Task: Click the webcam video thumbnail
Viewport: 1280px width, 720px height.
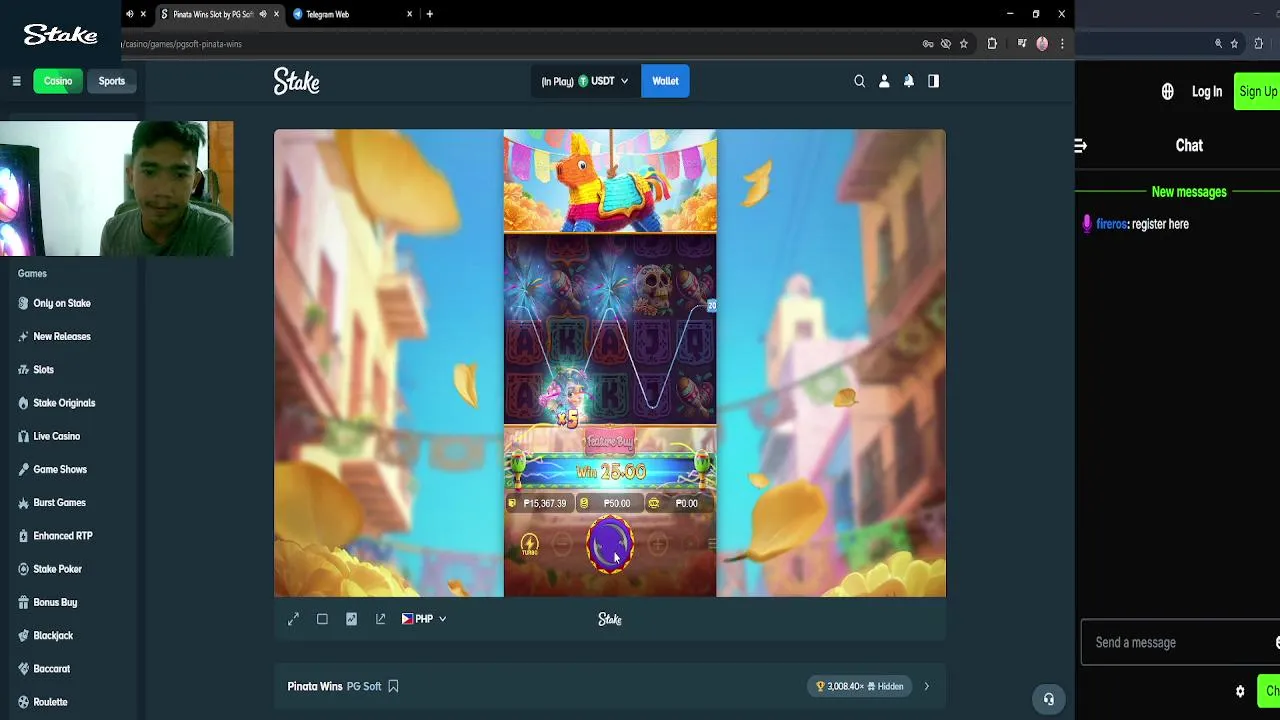Action: coord(117,189)
